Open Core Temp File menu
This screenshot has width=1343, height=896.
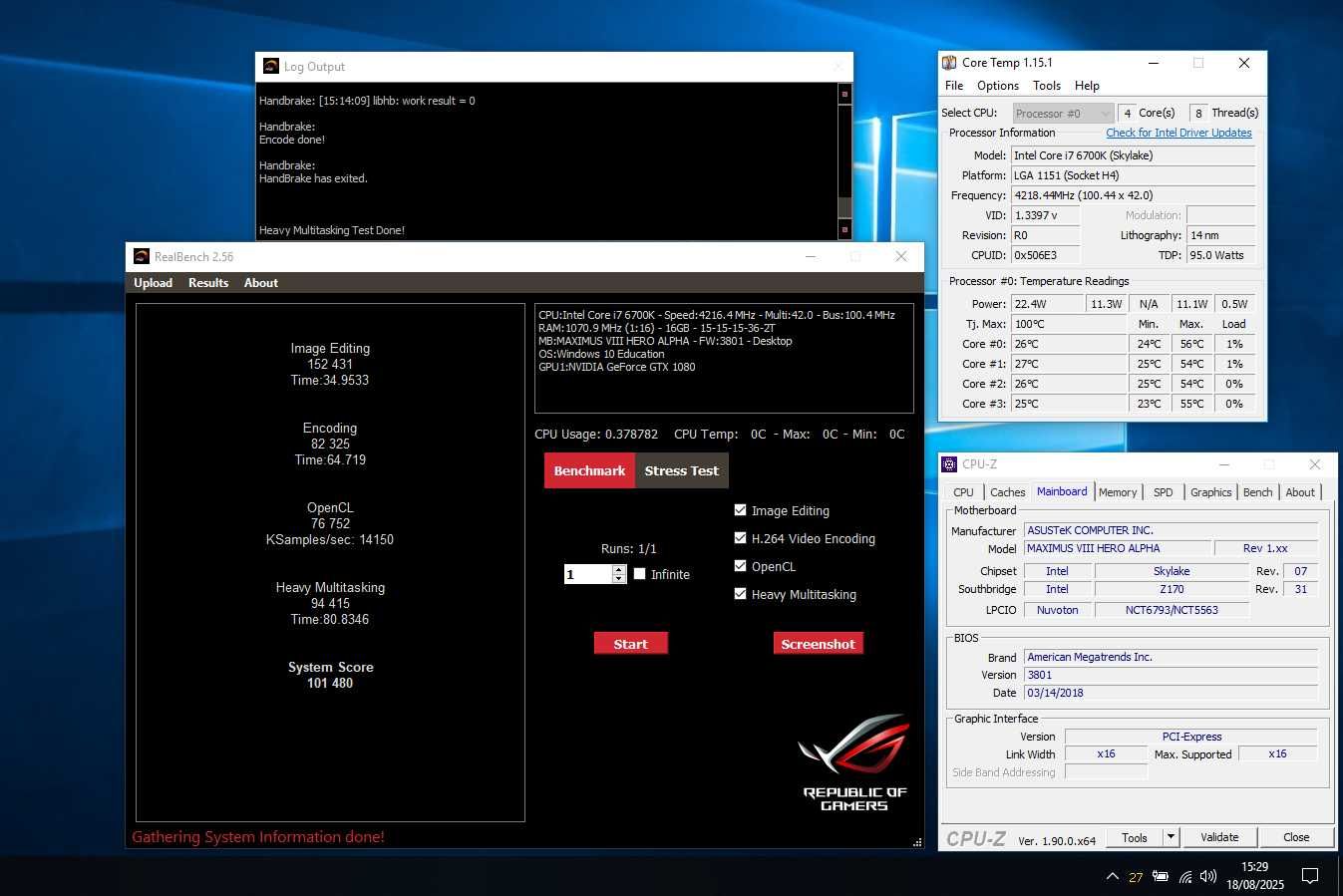954,86
